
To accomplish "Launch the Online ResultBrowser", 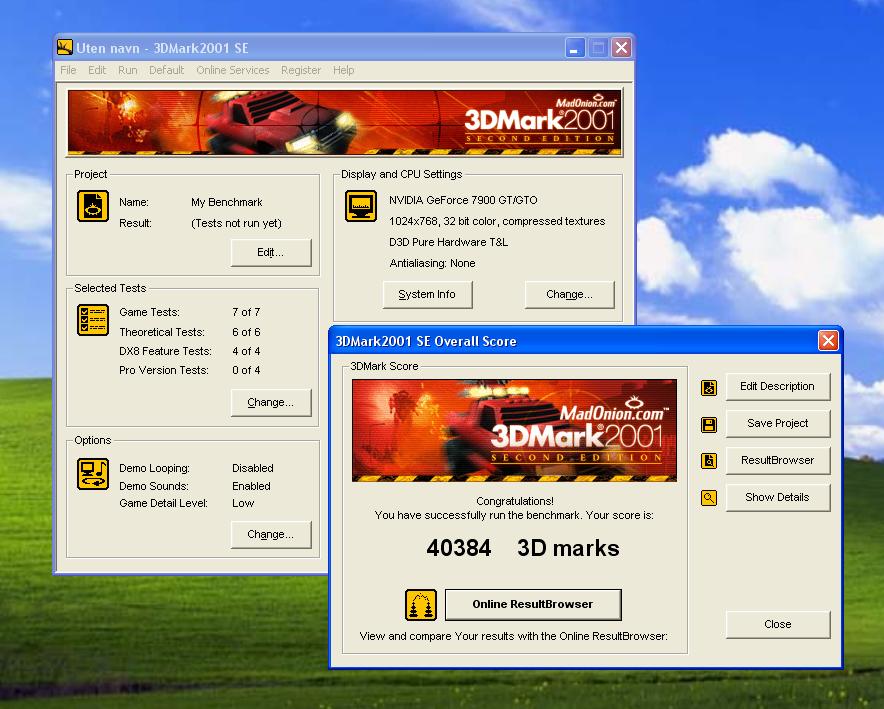I will click(533, 604).
